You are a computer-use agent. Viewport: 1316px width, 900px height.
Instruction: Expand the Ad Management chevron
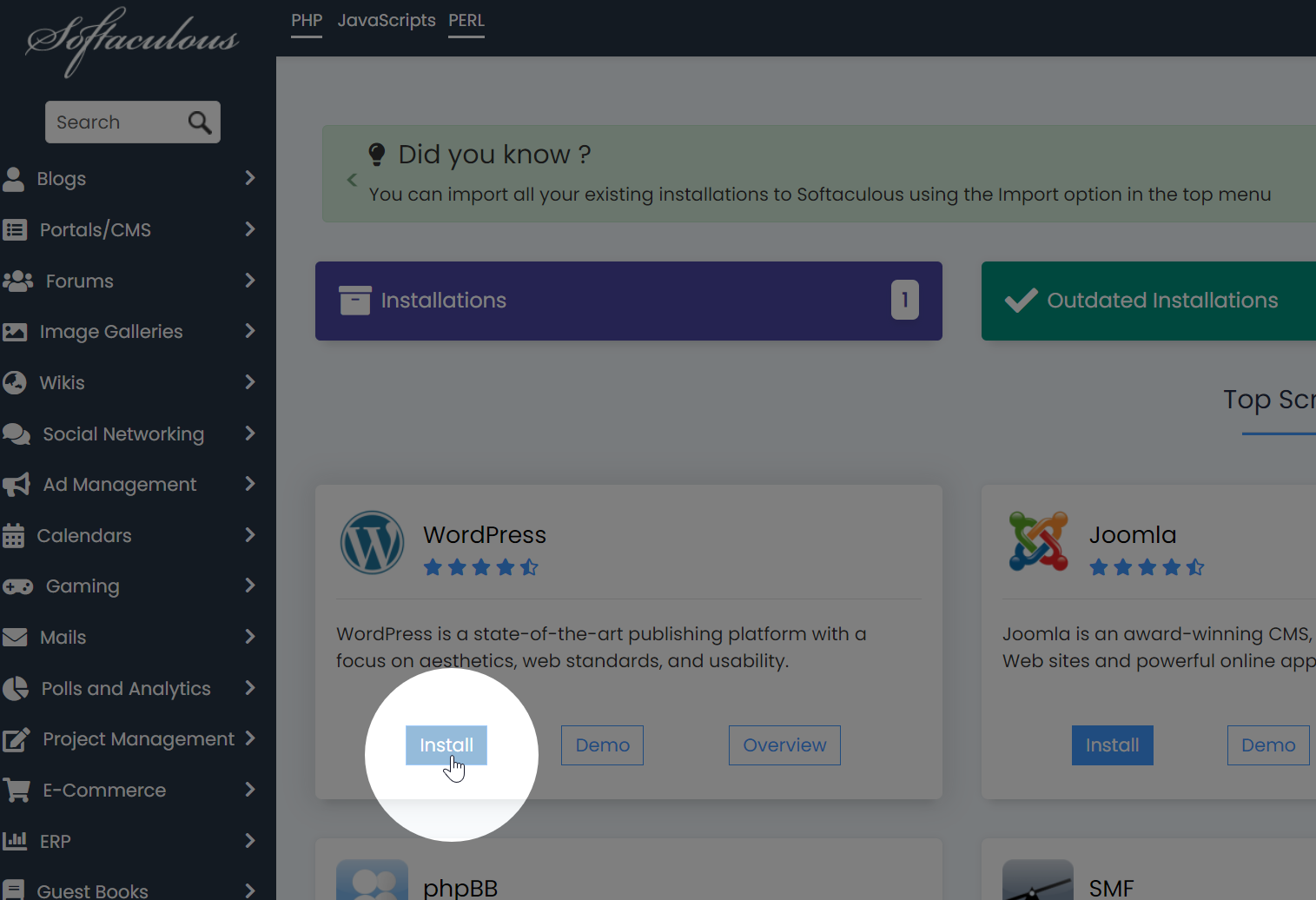(x=250, y=484)
